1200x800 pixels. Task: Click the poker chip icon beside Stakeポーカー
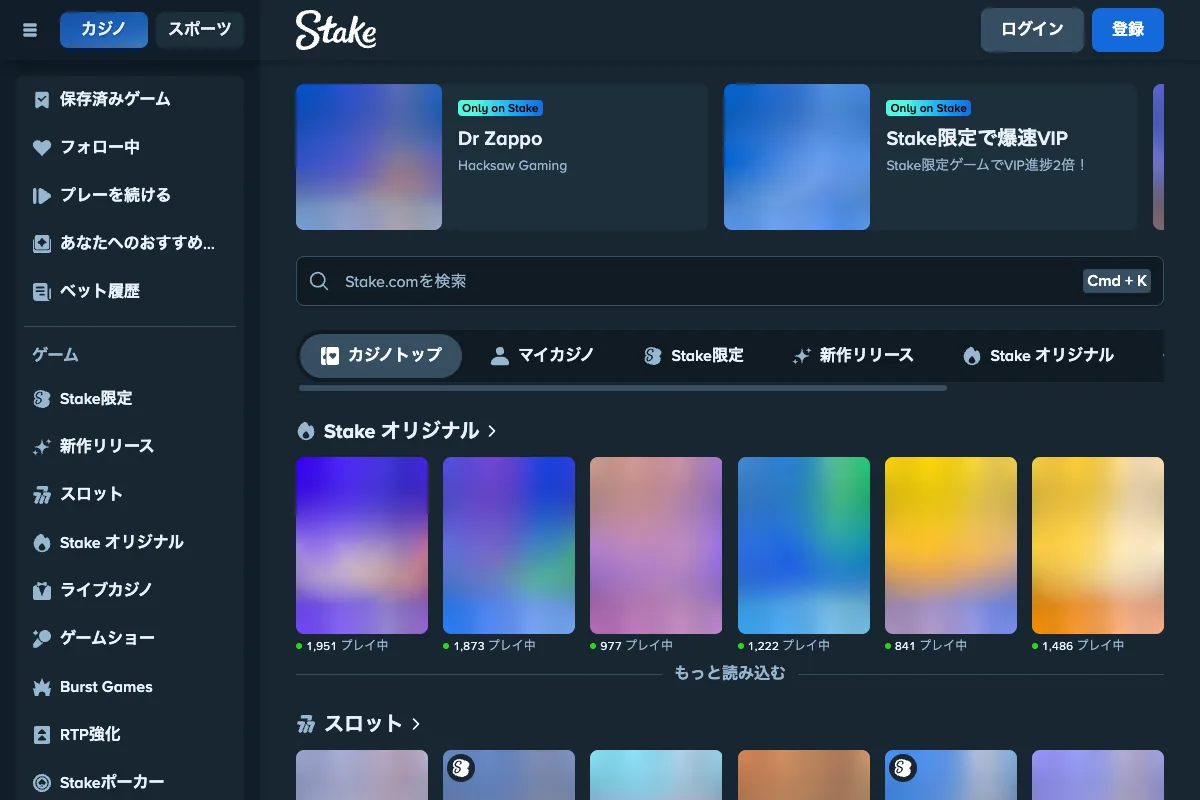(x=41, y=783)
